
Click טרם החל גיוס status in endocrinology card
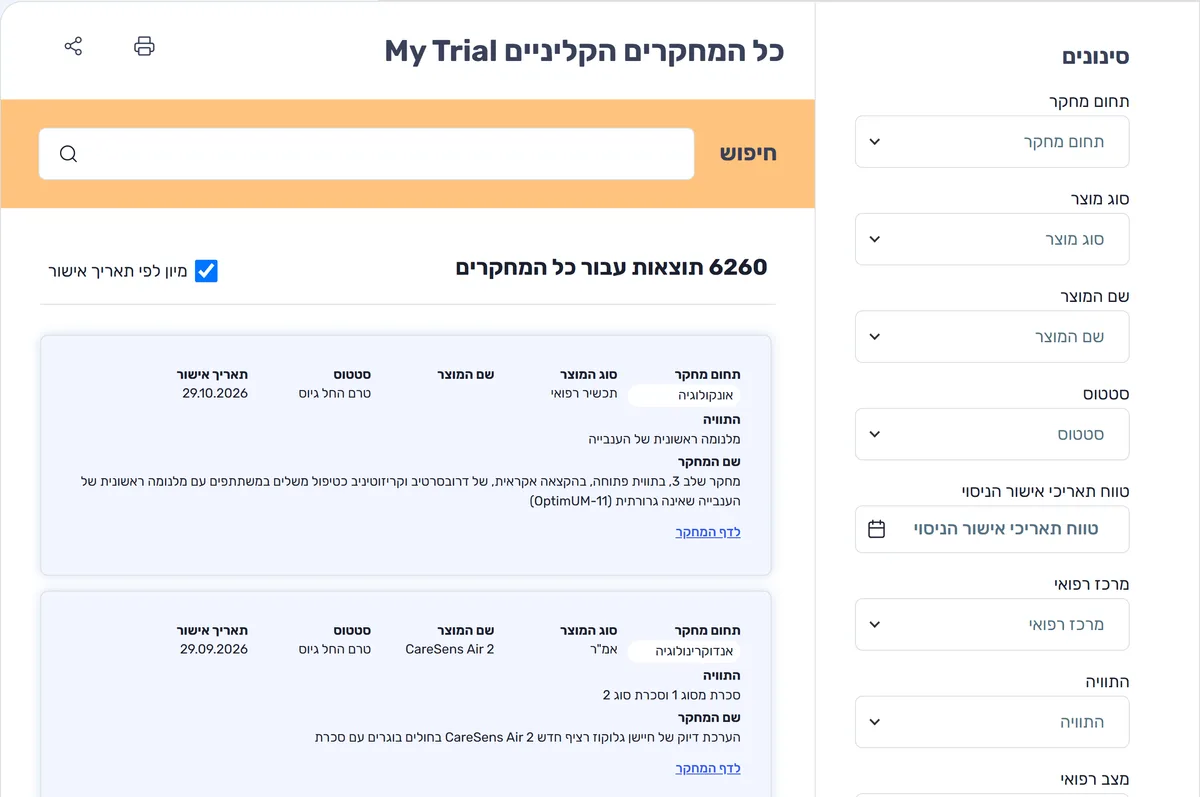335,649
